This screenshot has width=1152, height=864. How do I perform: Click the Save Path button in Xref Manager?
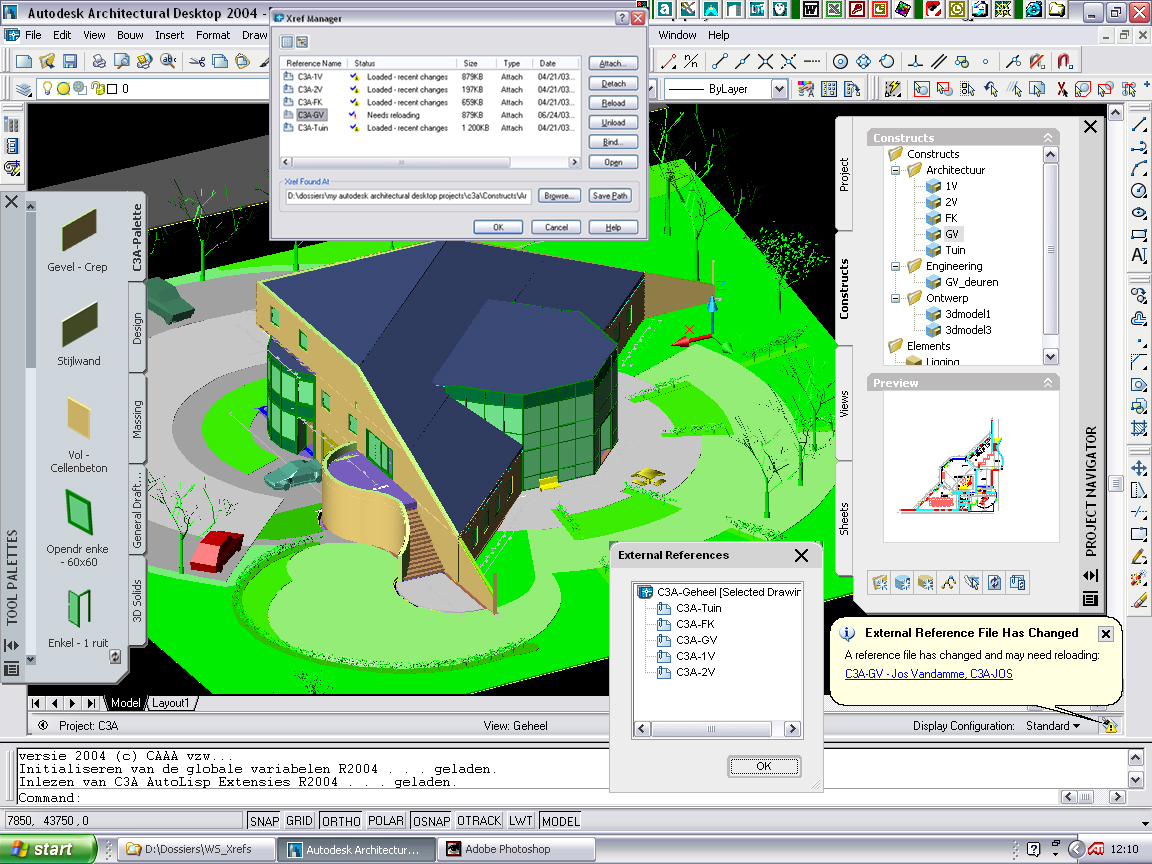click(610, 195)
